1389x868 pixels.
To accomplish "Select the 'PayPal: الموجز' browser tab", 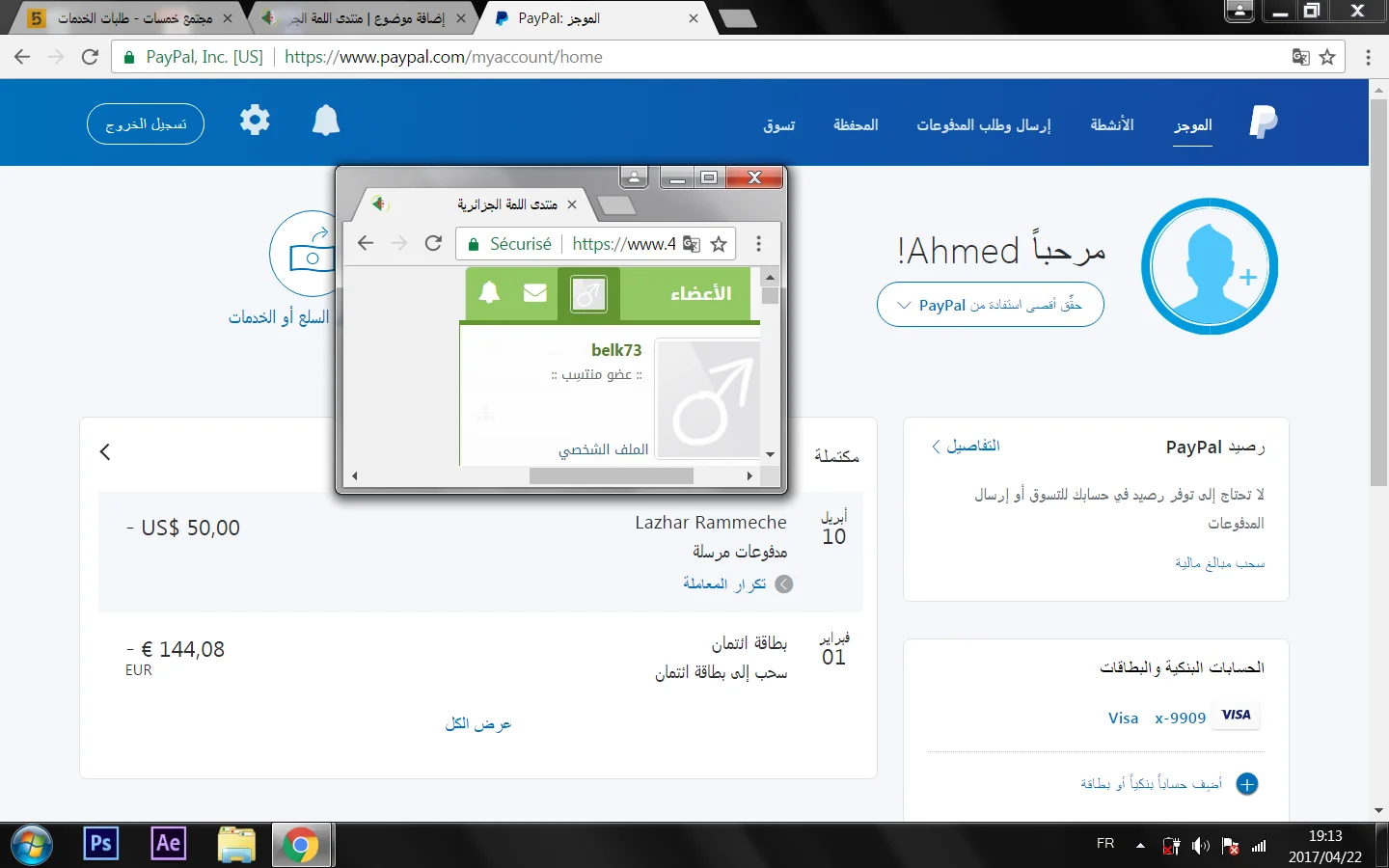I will click(596, 18).
